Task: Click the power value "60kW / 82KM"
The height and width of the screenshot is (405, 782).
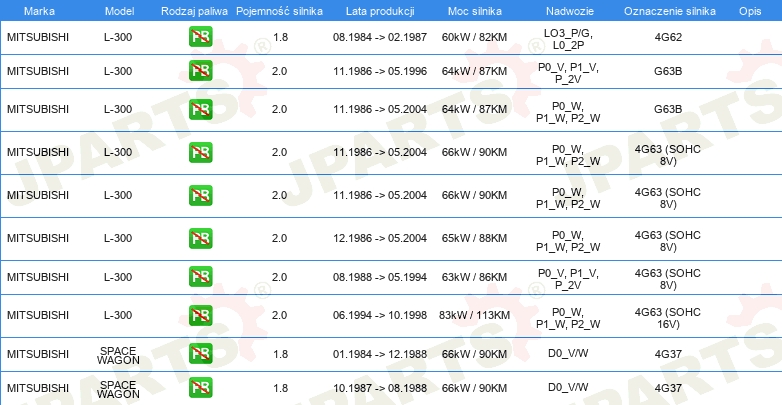Action: click(474, 37)
